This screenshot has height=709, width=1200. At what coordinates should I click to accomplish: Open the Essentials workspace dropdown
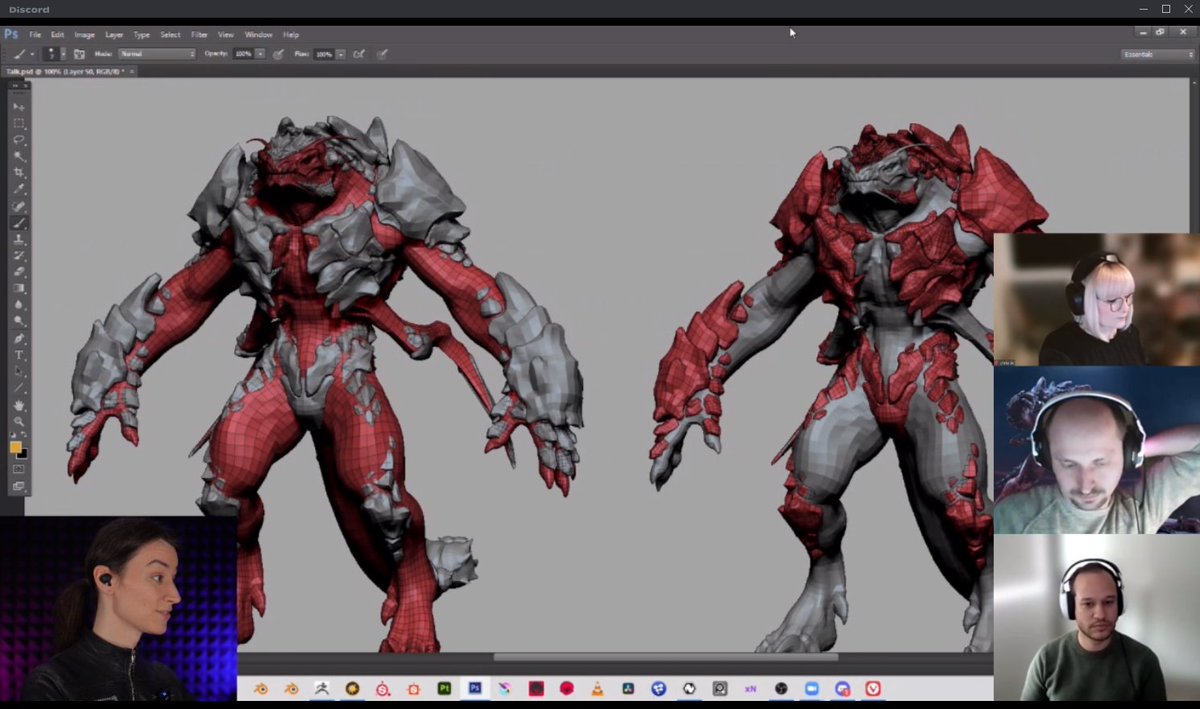pos(1158,54)
